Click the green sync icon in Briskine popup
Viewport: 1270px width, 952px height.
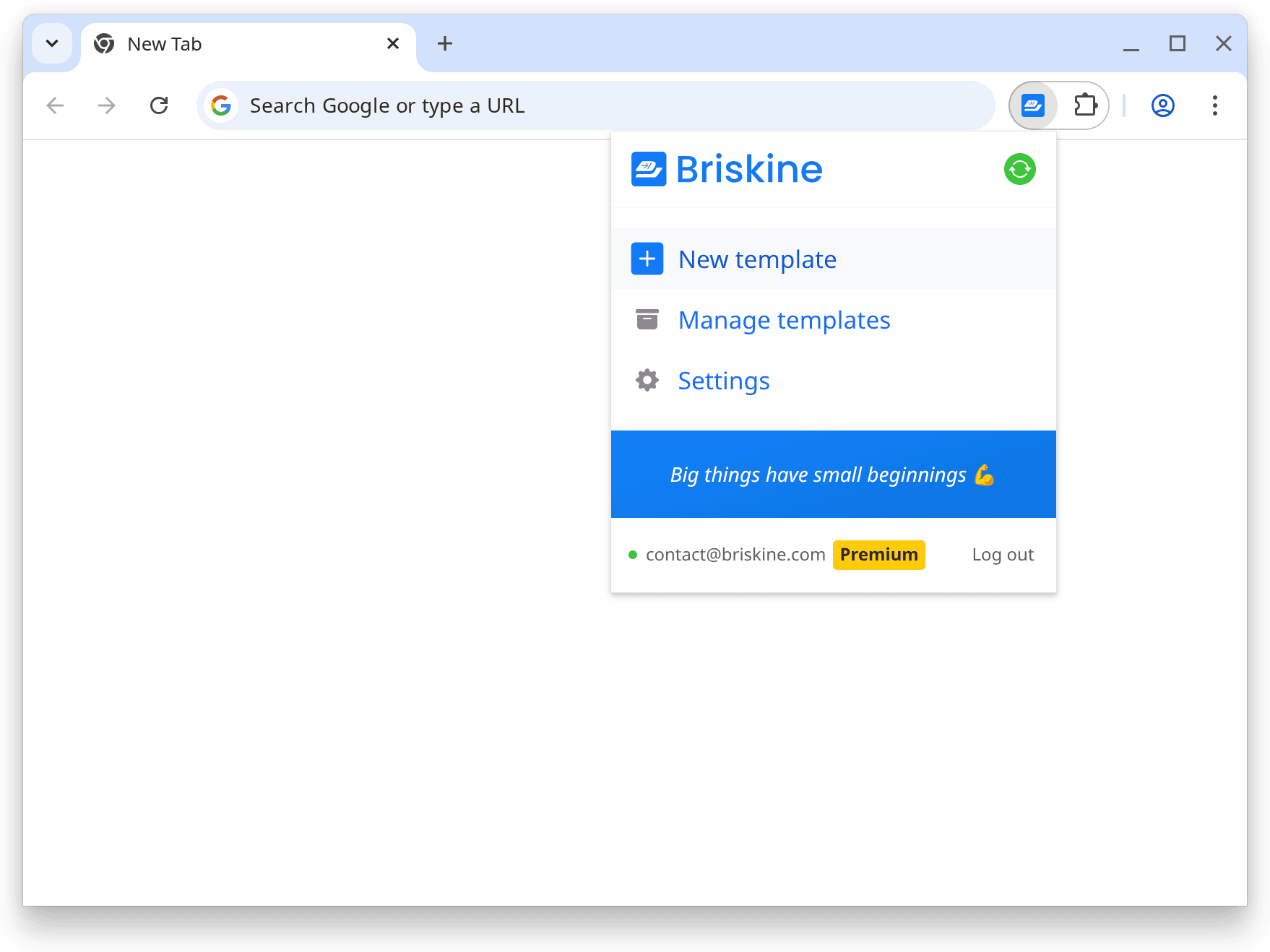click(1019, 168)
